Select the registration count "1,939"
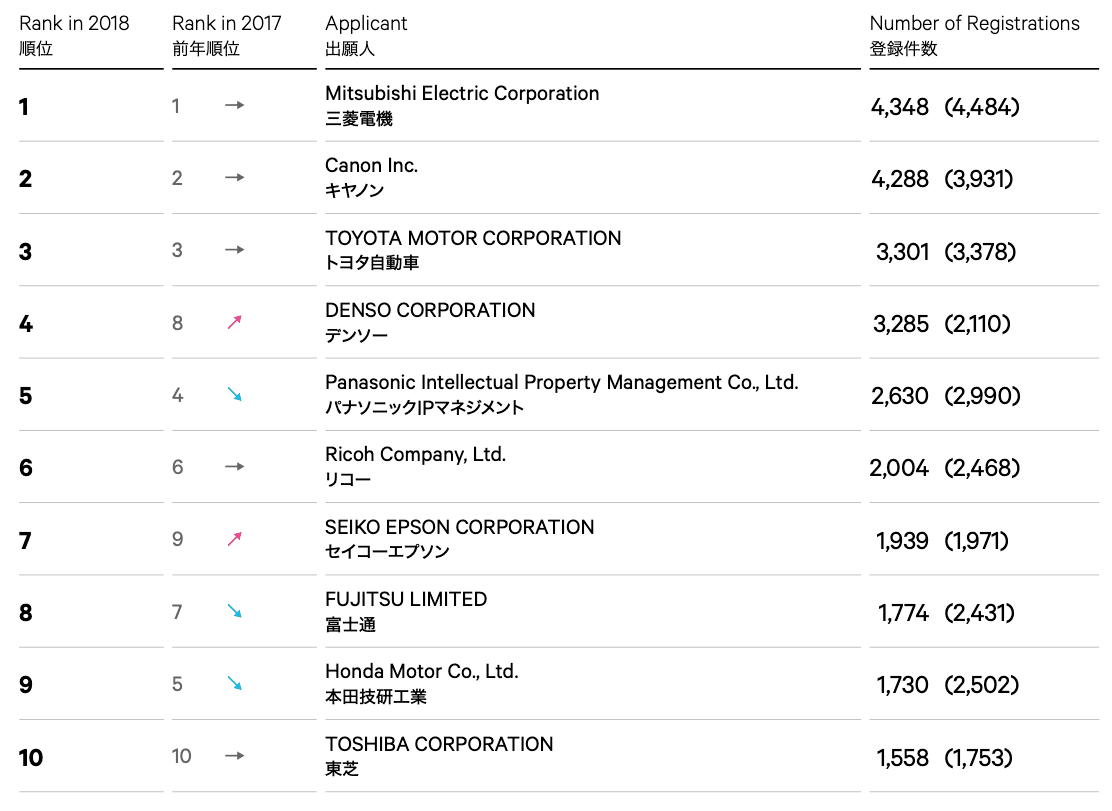This screenshot has height=811, width=1112. click(902, 541)
